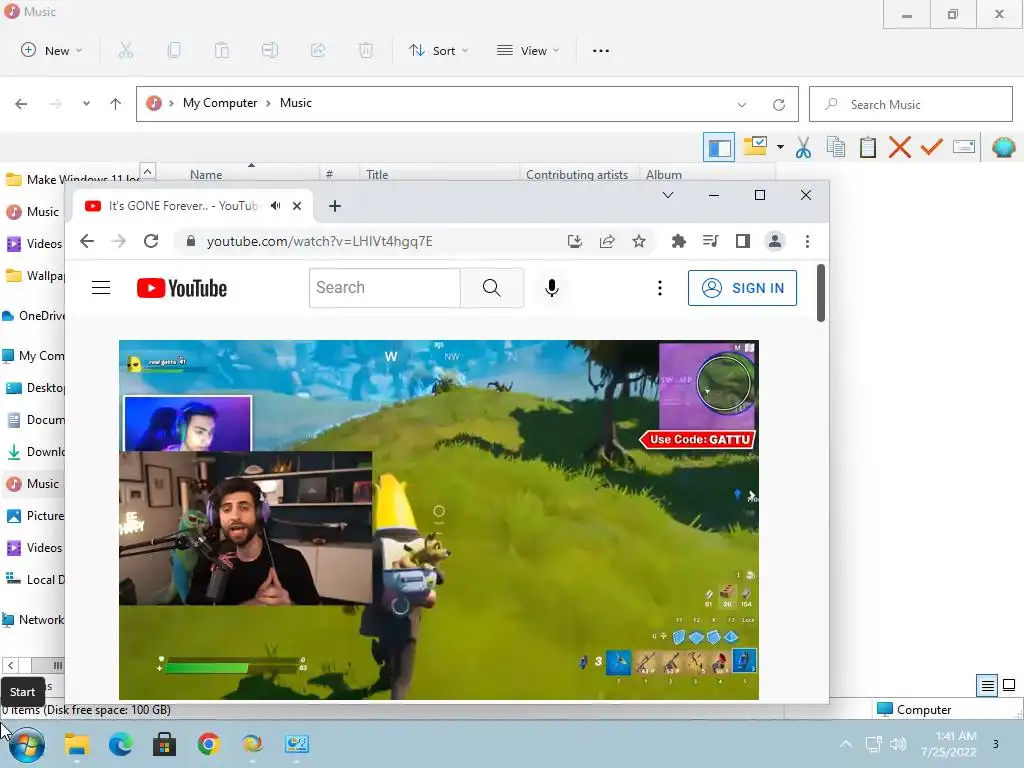Open Chrome three-dot menu
Viewport: 1024px width, 768px height.
tap(807, 242)
